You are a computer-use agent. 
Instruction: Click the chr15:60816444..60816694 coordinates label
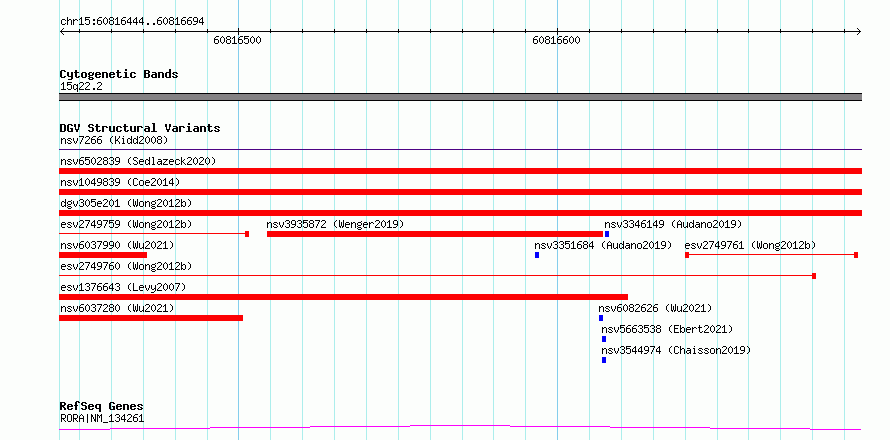tap(132, 22)
